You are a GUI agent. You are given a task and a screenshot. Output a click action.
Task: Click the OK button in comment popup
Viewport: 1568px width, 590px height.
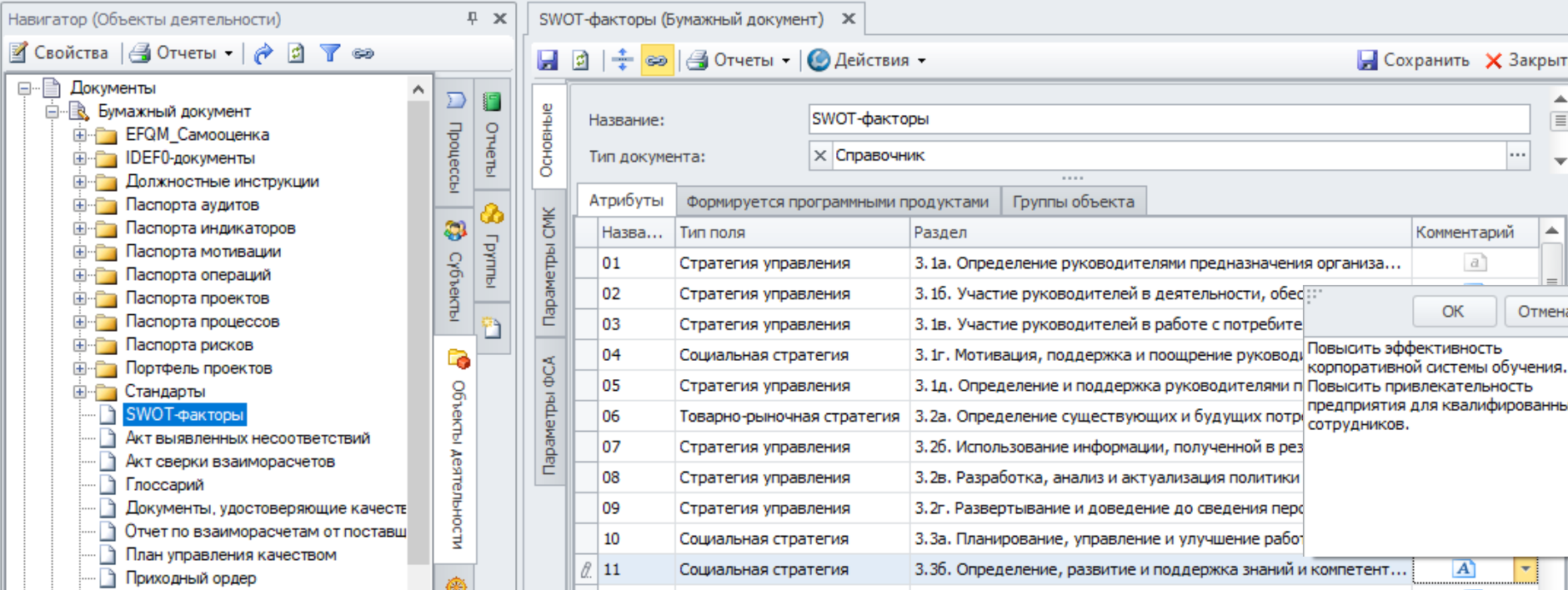click(1453, 311)
